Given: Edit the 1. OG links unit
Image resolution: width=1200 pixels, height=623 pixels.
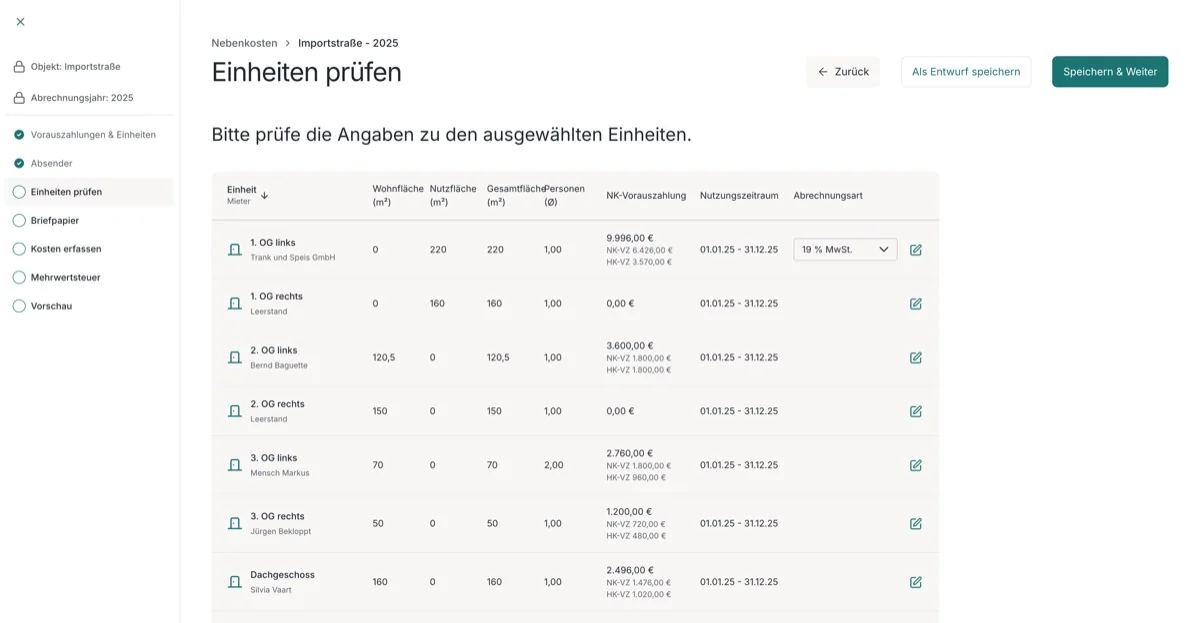Looking at the screenshot, I should click(916, 250).
